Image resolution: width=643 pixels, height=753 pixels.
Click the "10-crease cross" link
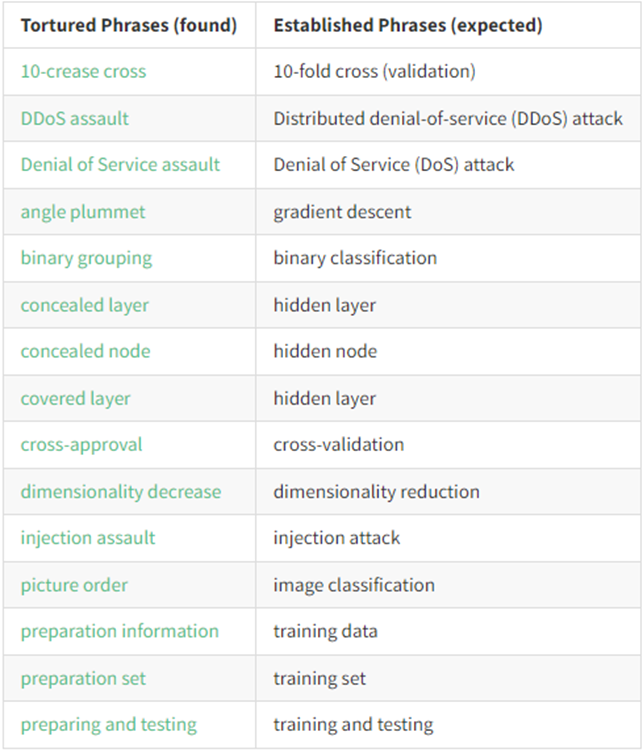tap(83, 72)
